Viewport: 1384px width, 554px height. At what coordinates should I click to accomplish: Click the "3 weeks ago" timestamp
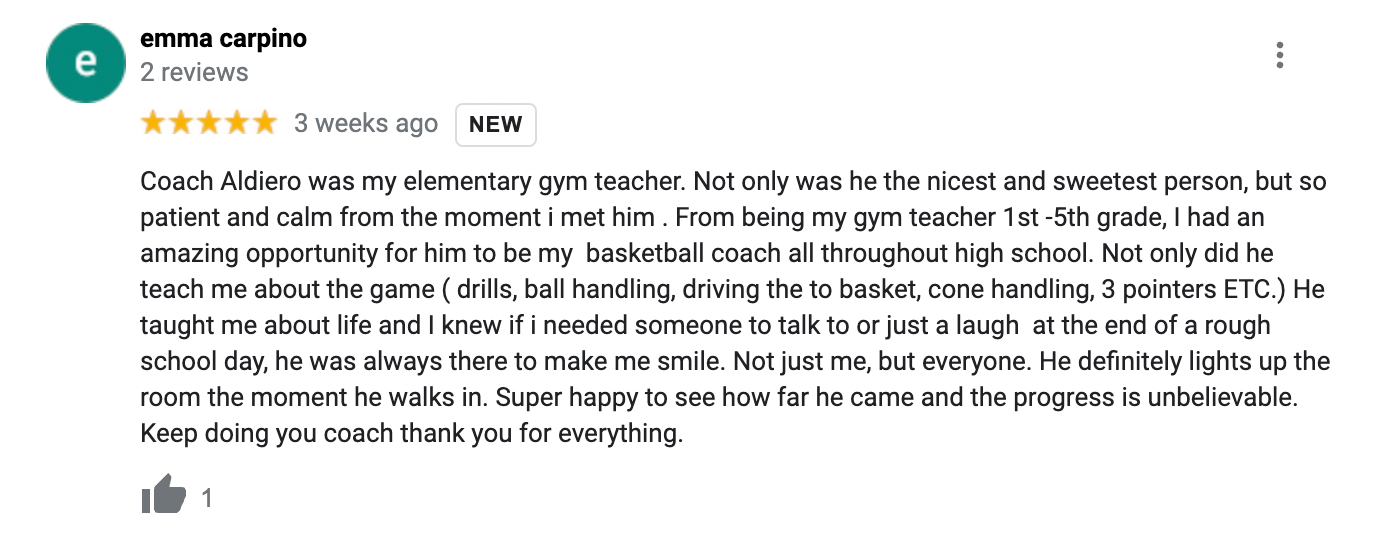point(365,124)
